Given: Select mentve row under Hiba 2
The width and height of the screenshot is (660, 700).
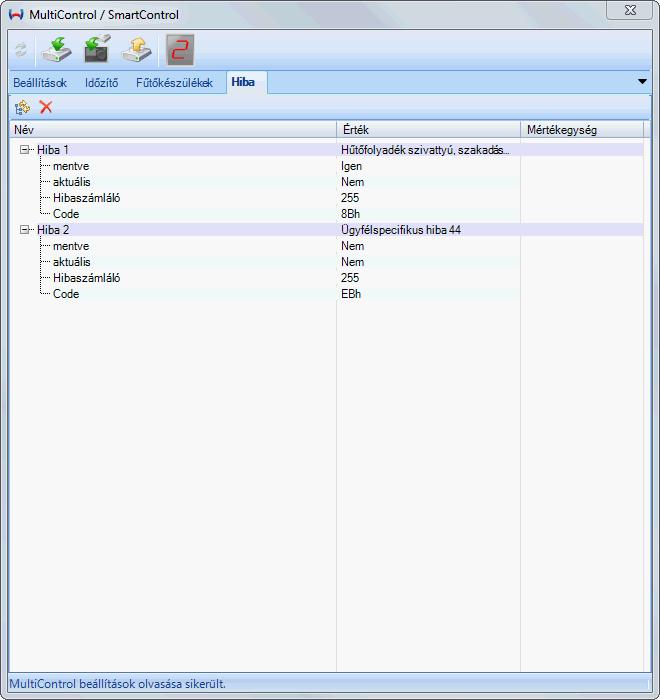Looking at the screenshot, I should pos(326,246).
